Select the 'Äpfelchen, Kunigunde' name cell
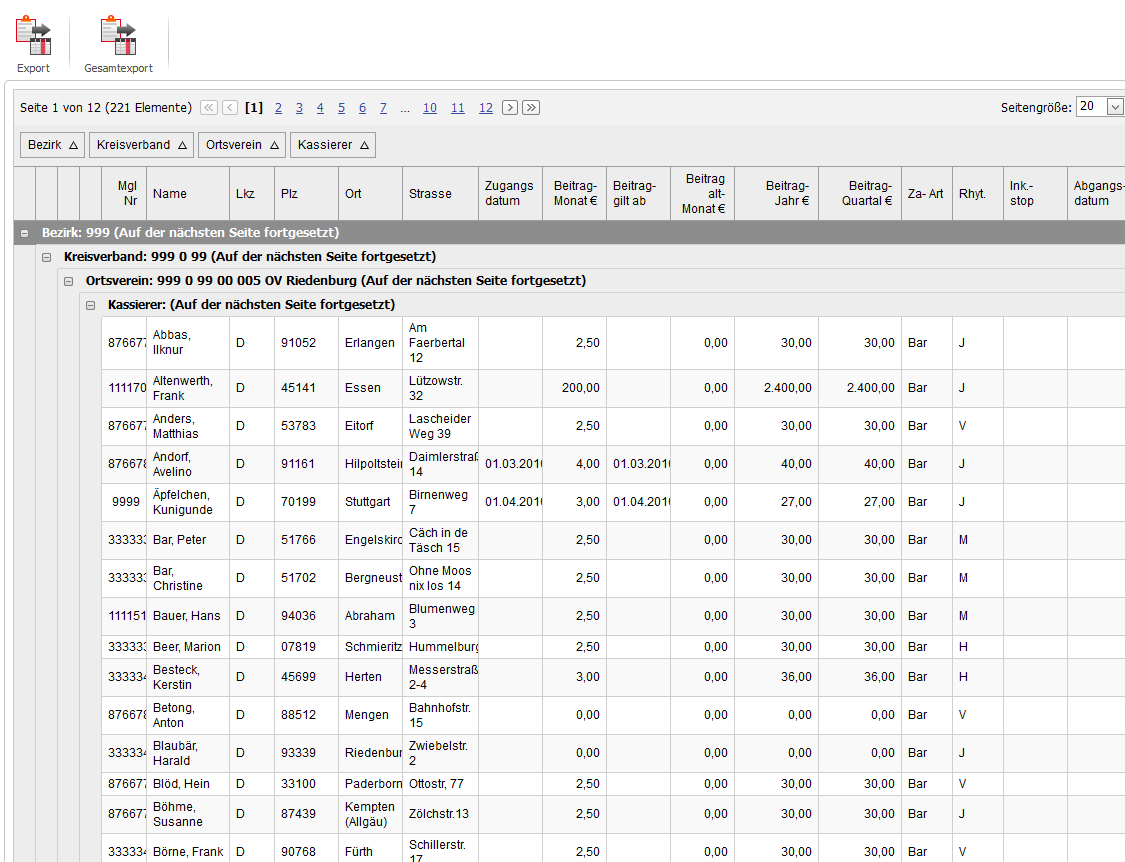Screen dimensions: 1125x862 [188, 502]
